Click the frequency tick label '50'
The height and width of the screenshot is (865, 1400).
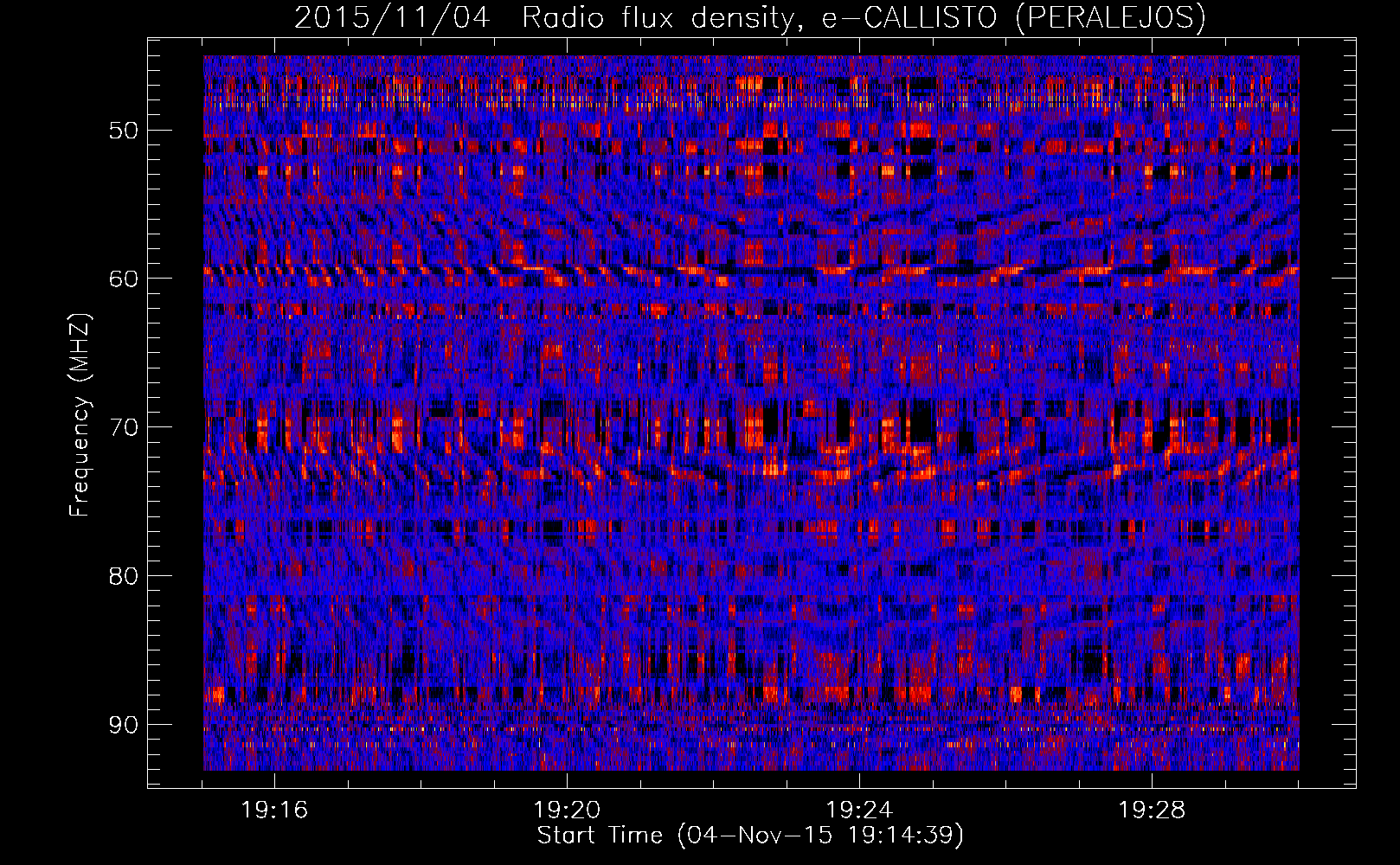coord(123,131)
